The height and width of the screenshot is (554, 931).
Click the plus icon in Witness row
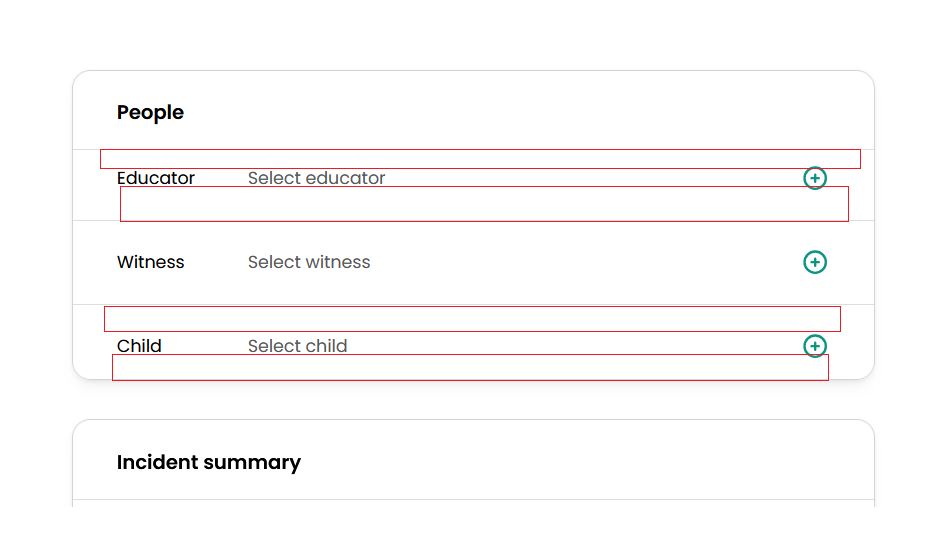(x=815, y=262)
